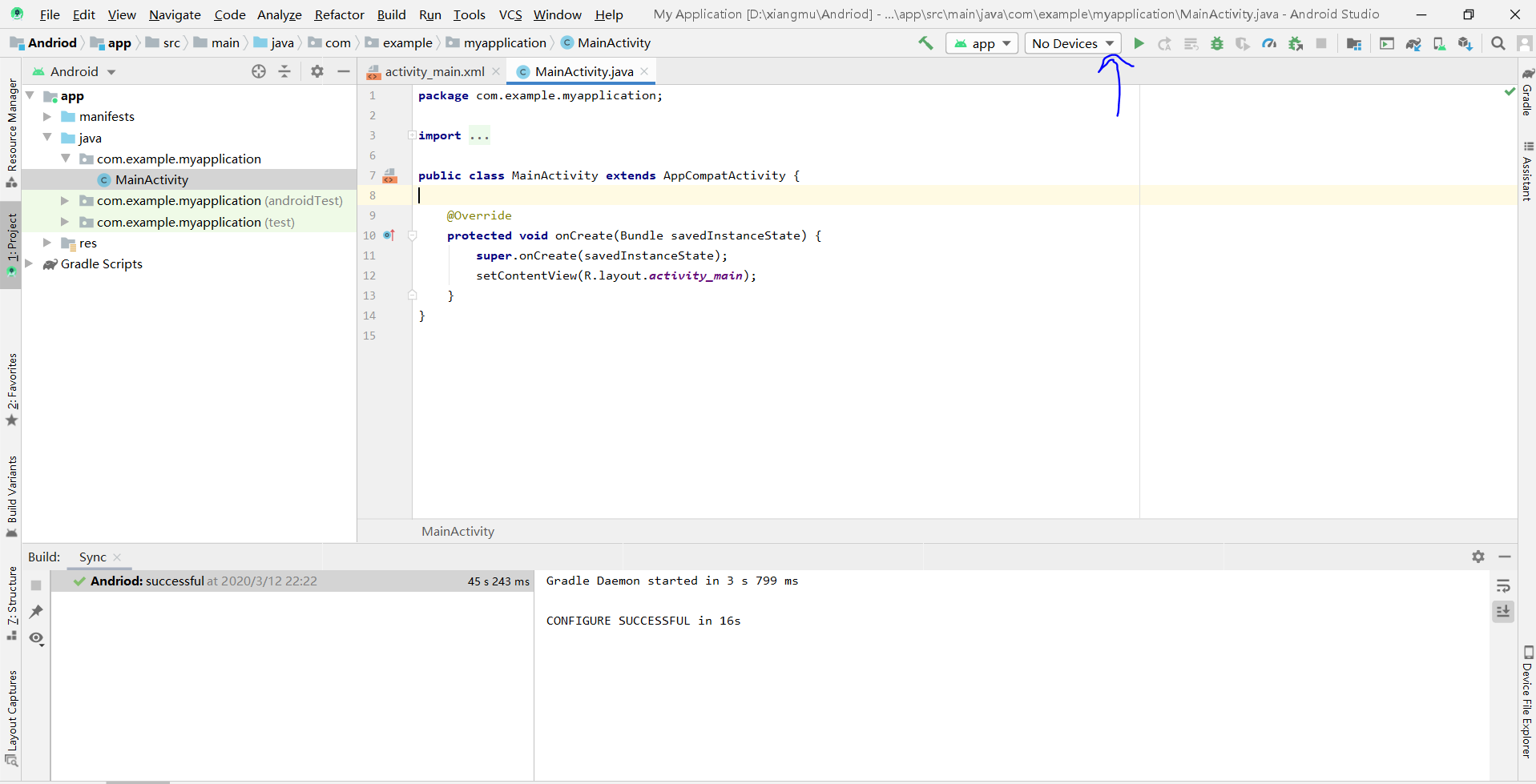Open the No Devices dropdown

(x=1073, y=43)
